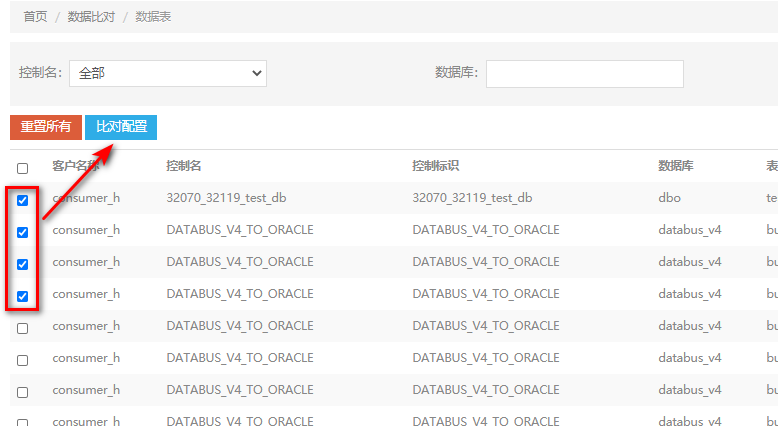The width and height of the screenshot is (778, 426).
Task: Select the dbo cell in first row
Action: click(669, 198)
